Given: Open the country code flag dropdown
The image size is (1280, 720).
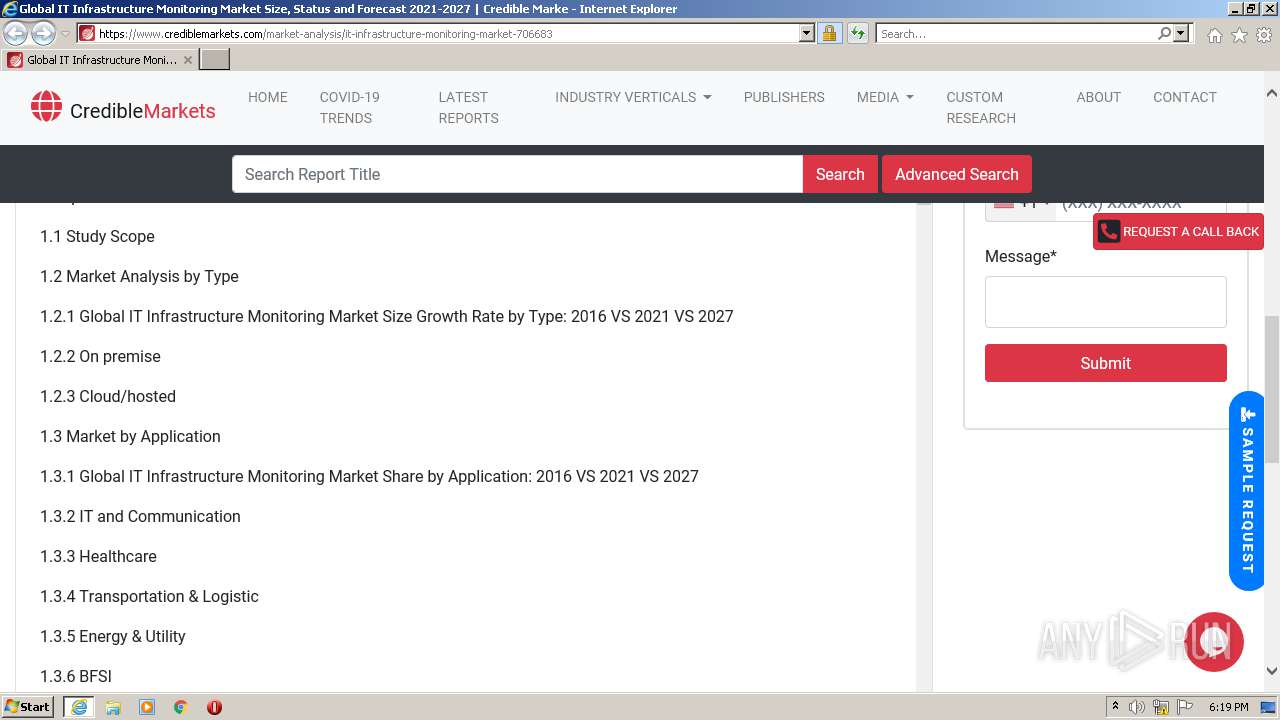Looking at the screenshot, I should [x=1021, y=204].
